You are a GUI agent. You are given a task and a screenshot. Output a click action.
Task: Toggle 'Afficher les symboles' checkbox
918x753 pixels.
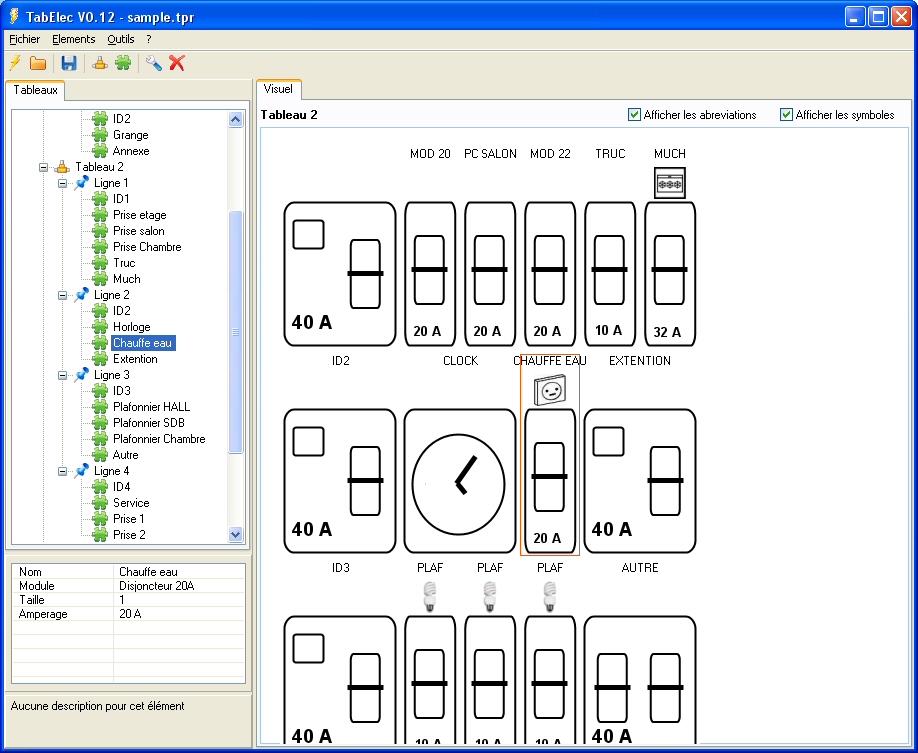(787, 115)
